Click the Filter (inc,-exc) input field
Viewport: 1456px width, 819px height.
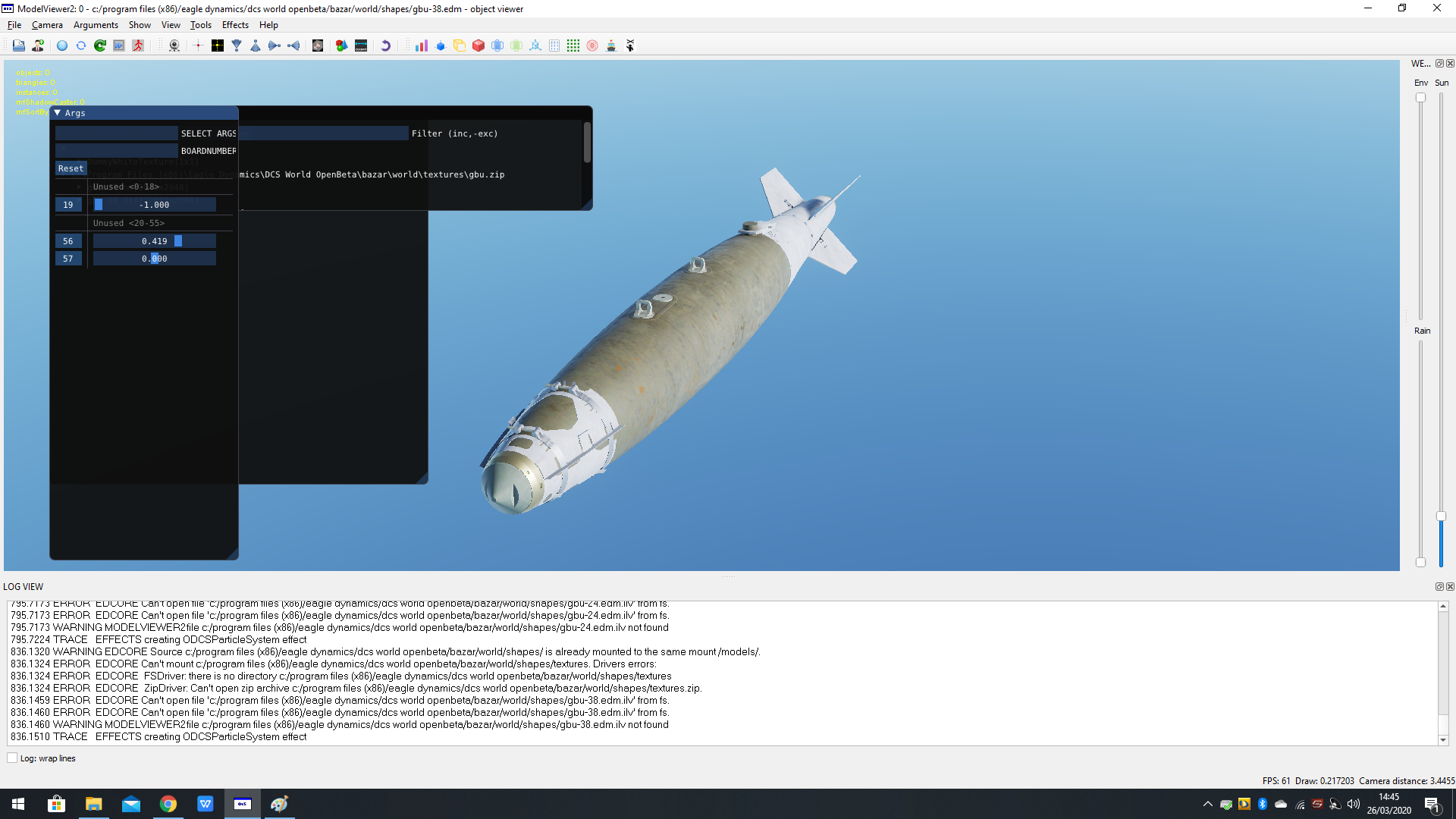point(324,133)
